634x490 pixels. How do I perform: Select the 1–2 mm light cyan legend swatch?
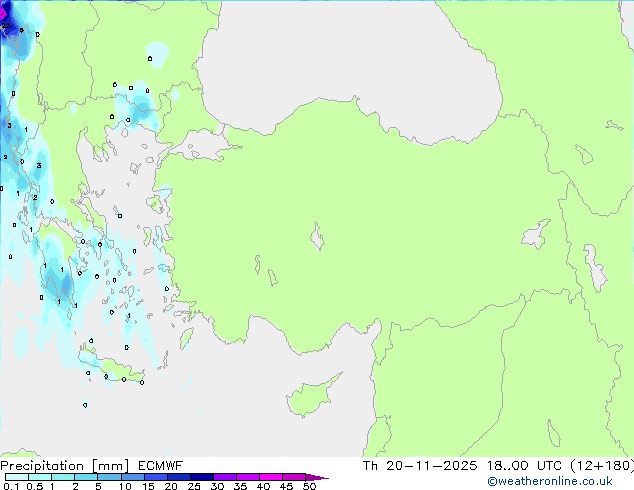64,477
